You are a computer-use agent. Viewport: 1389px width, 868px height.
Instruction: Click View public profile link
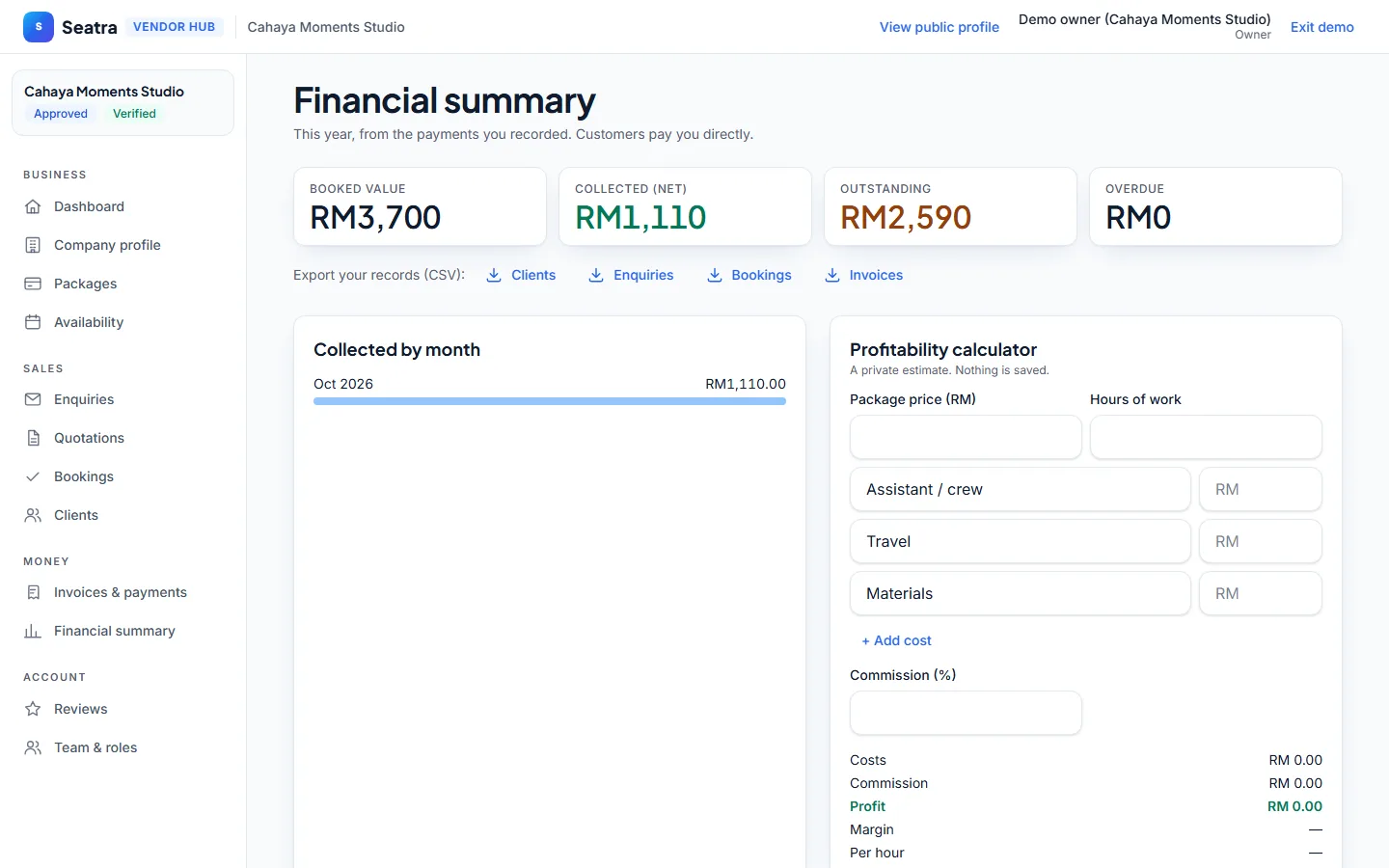pyautogui.click(x=939, y=27)
